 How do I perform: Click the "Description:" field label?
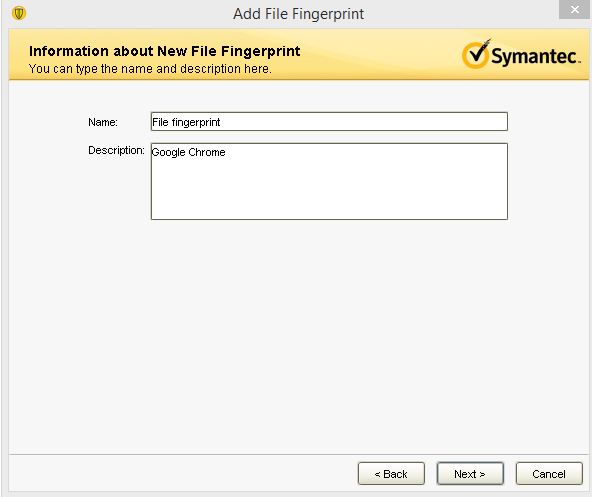116,150
